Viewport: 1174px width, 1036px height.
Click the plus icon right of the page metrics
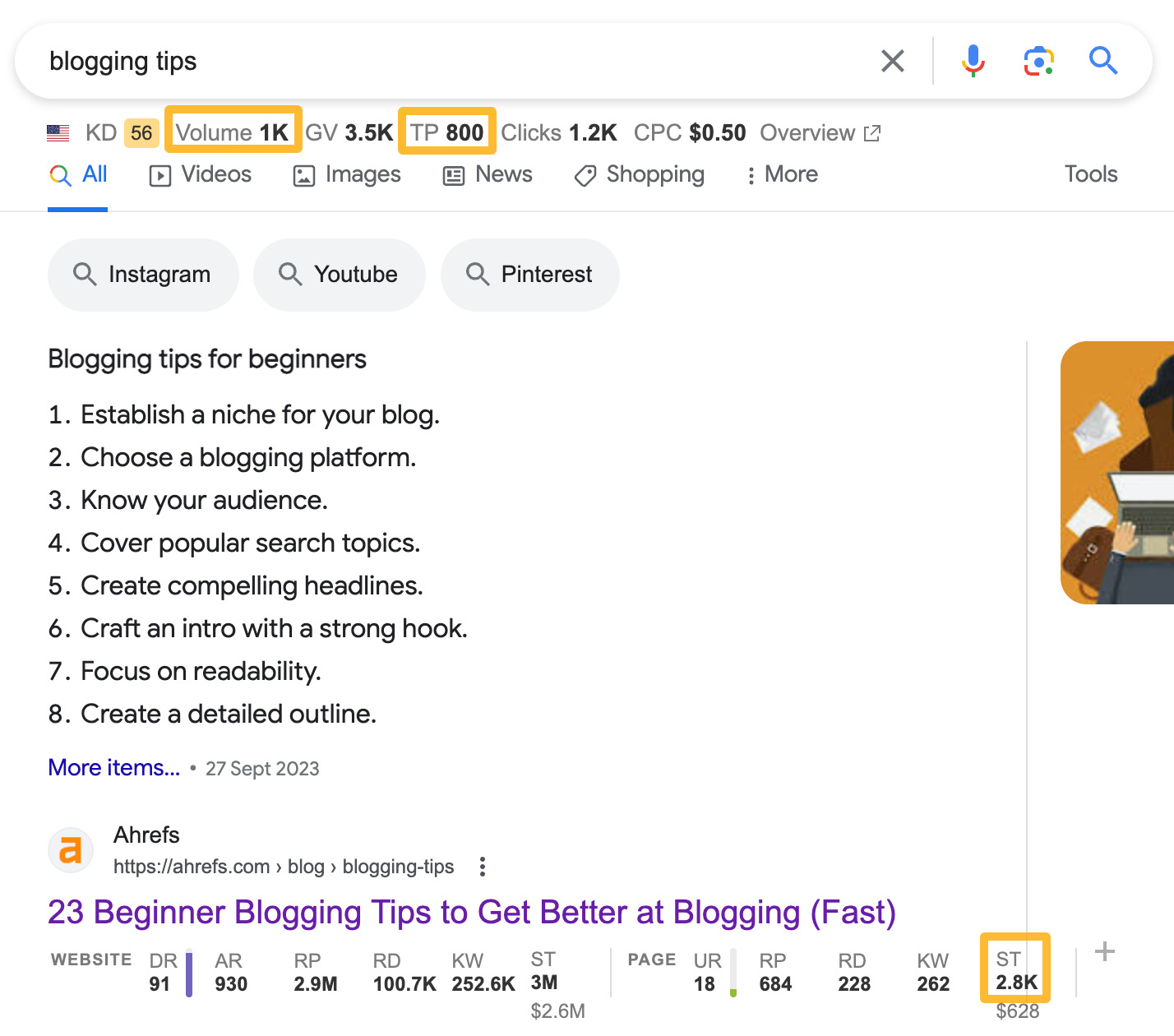coord(1105,951)
